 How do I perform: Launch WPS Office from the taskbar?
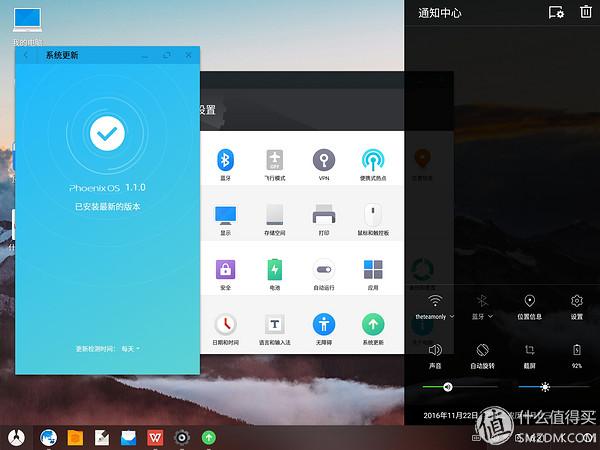tap(155, 438)
